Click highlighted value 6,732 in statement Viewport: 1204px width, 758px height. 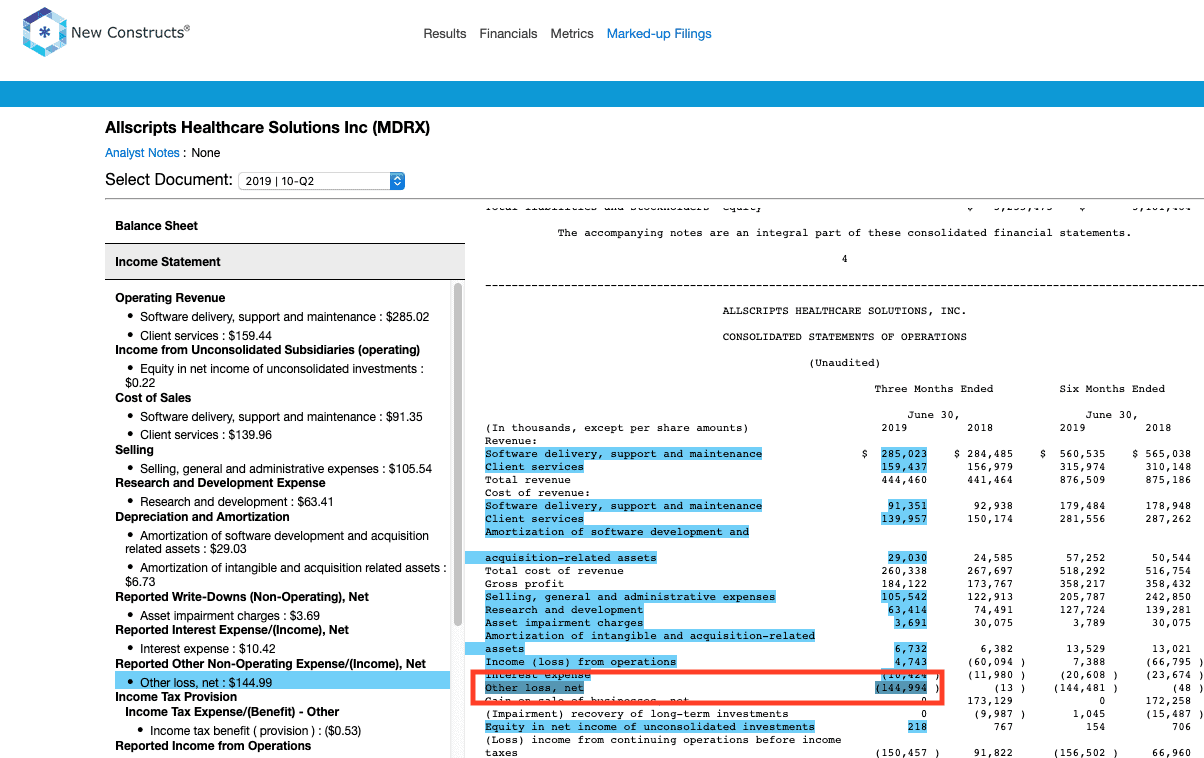tap(910, 649)
